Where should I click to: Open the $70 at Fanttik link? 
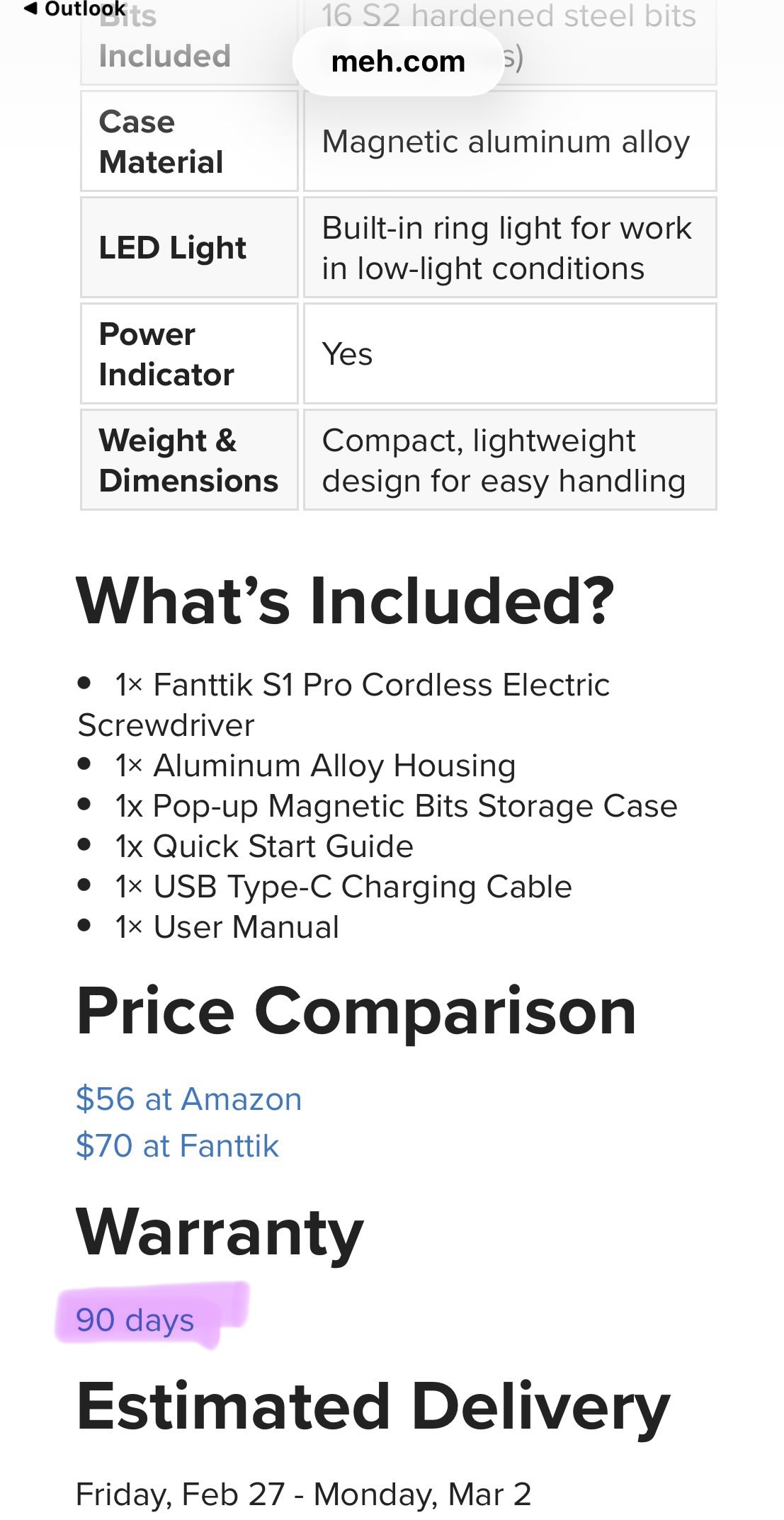click(177, 1146)
